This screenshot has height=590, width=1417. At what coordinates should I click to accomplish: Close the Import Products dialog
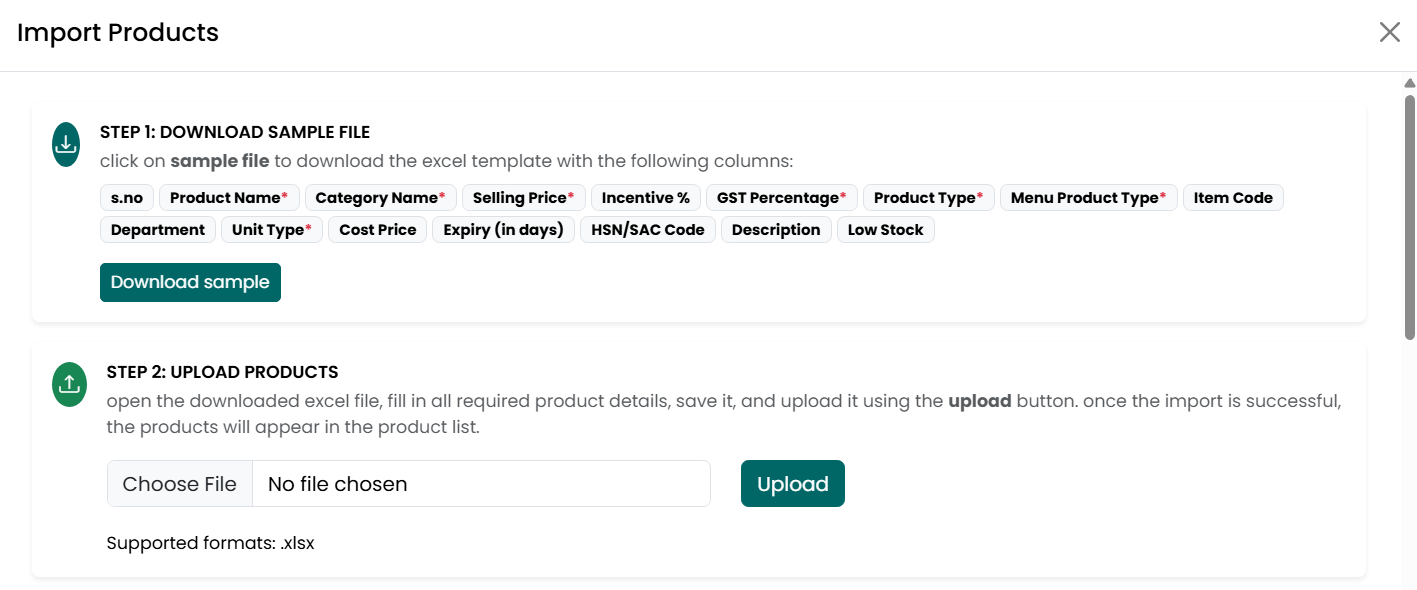(1390, 32)
